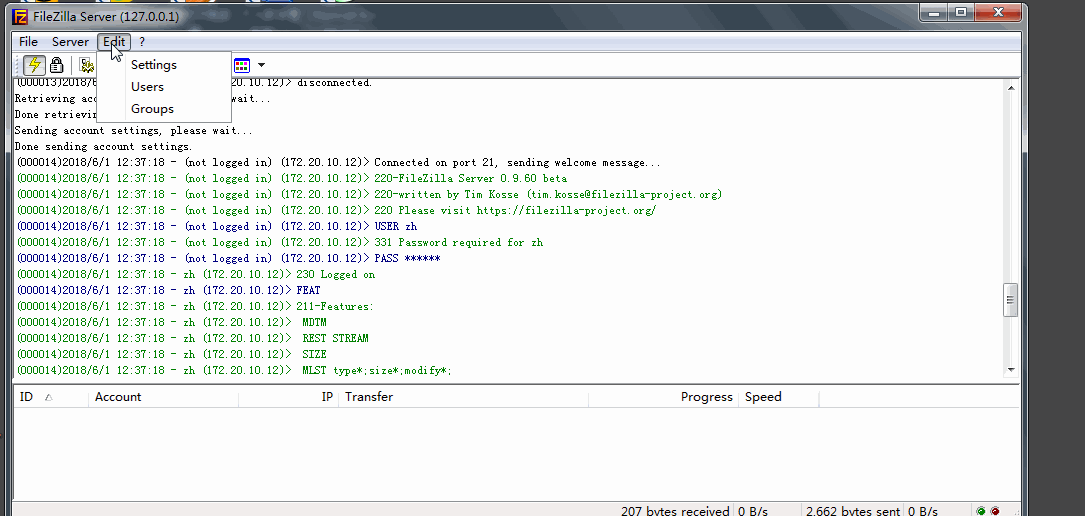Click 'Connected on port 21' log line

tap(339, 163)
